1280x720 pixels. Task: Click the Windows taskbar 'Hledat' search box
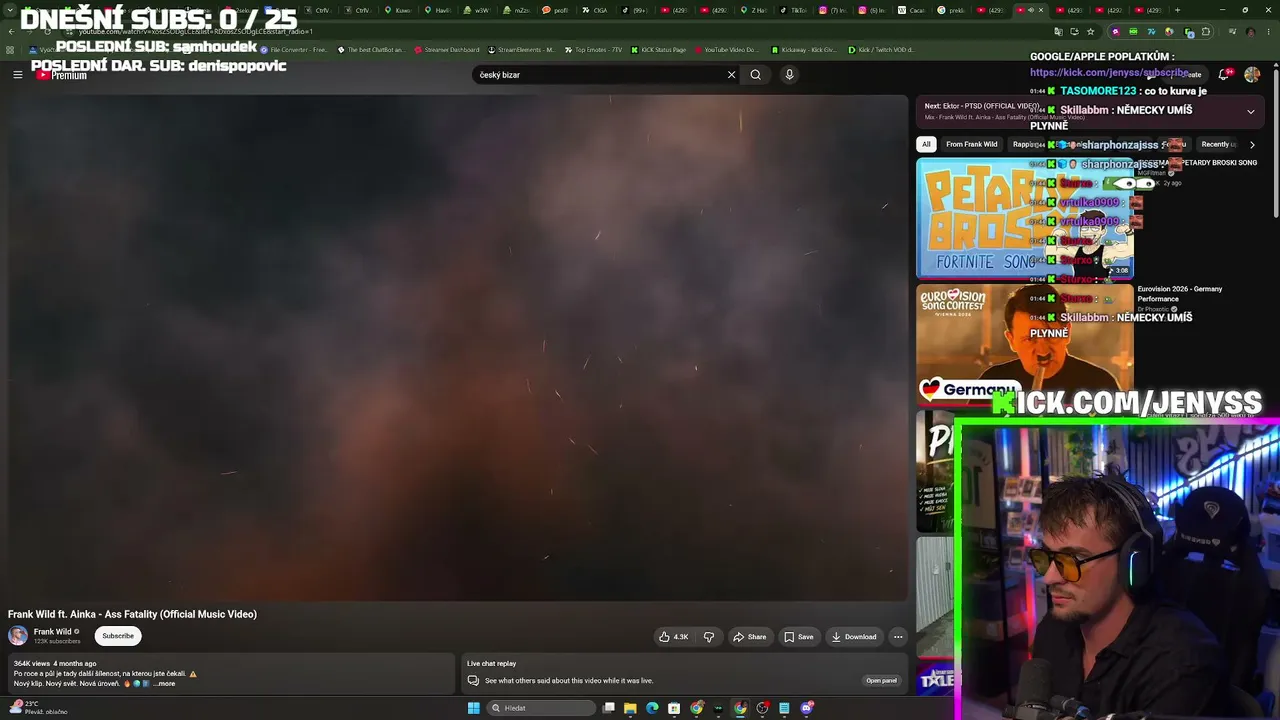point(541,708)
